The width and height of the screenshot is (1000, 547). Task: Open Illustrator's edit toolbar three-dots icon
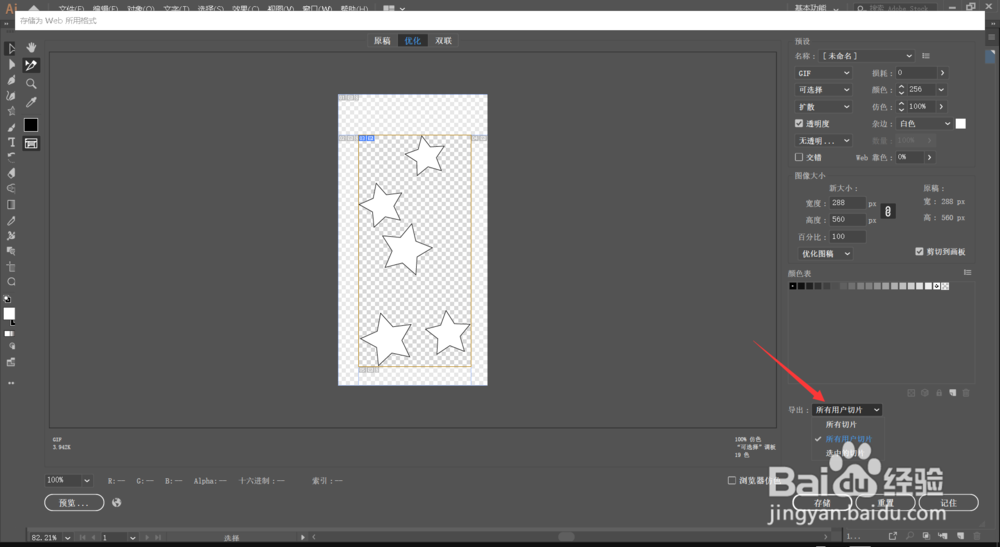11,383
